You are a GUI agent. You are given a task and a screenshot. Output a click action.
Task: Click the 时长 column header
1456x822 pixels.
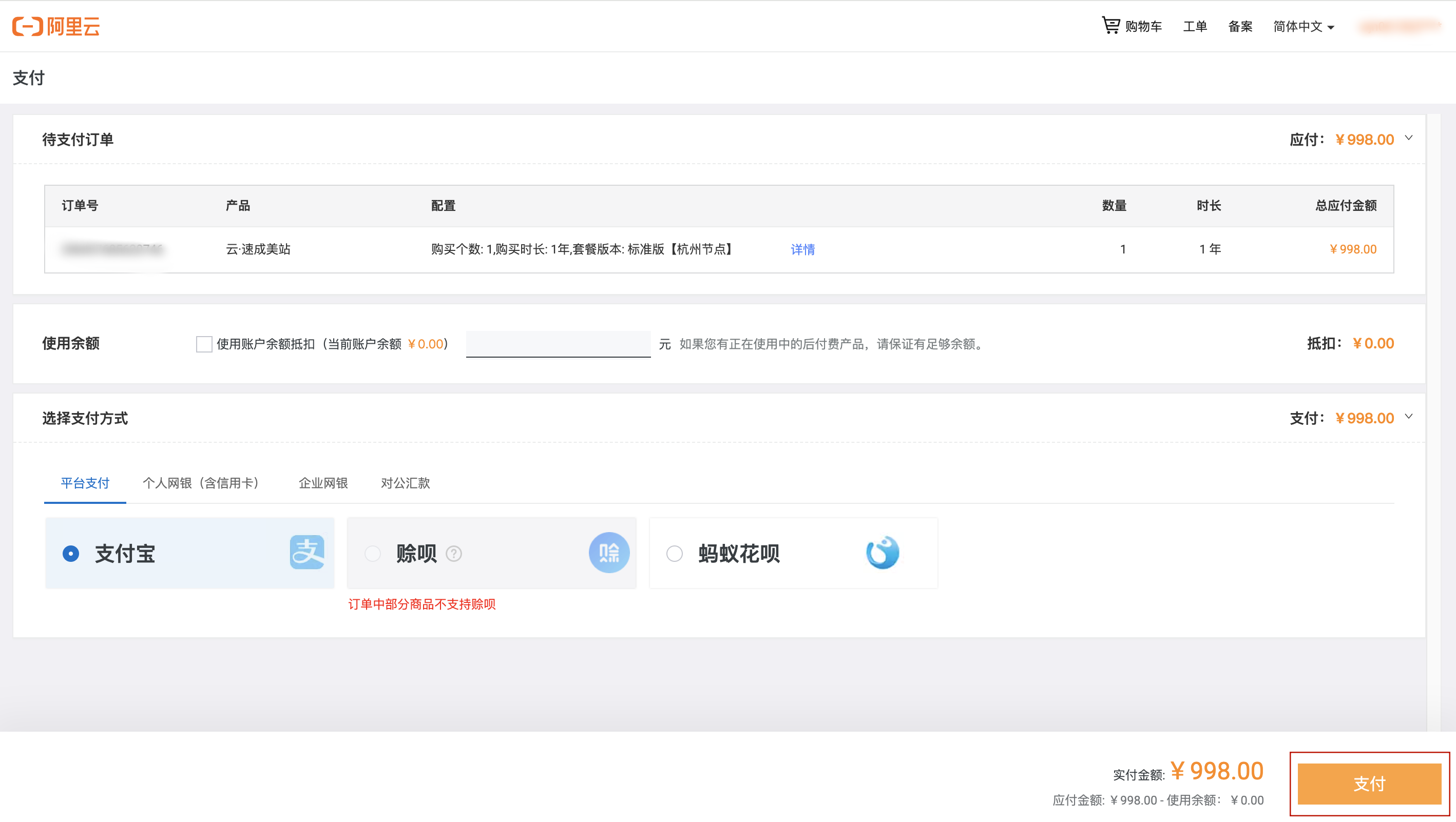click(x=1209, y=206)
